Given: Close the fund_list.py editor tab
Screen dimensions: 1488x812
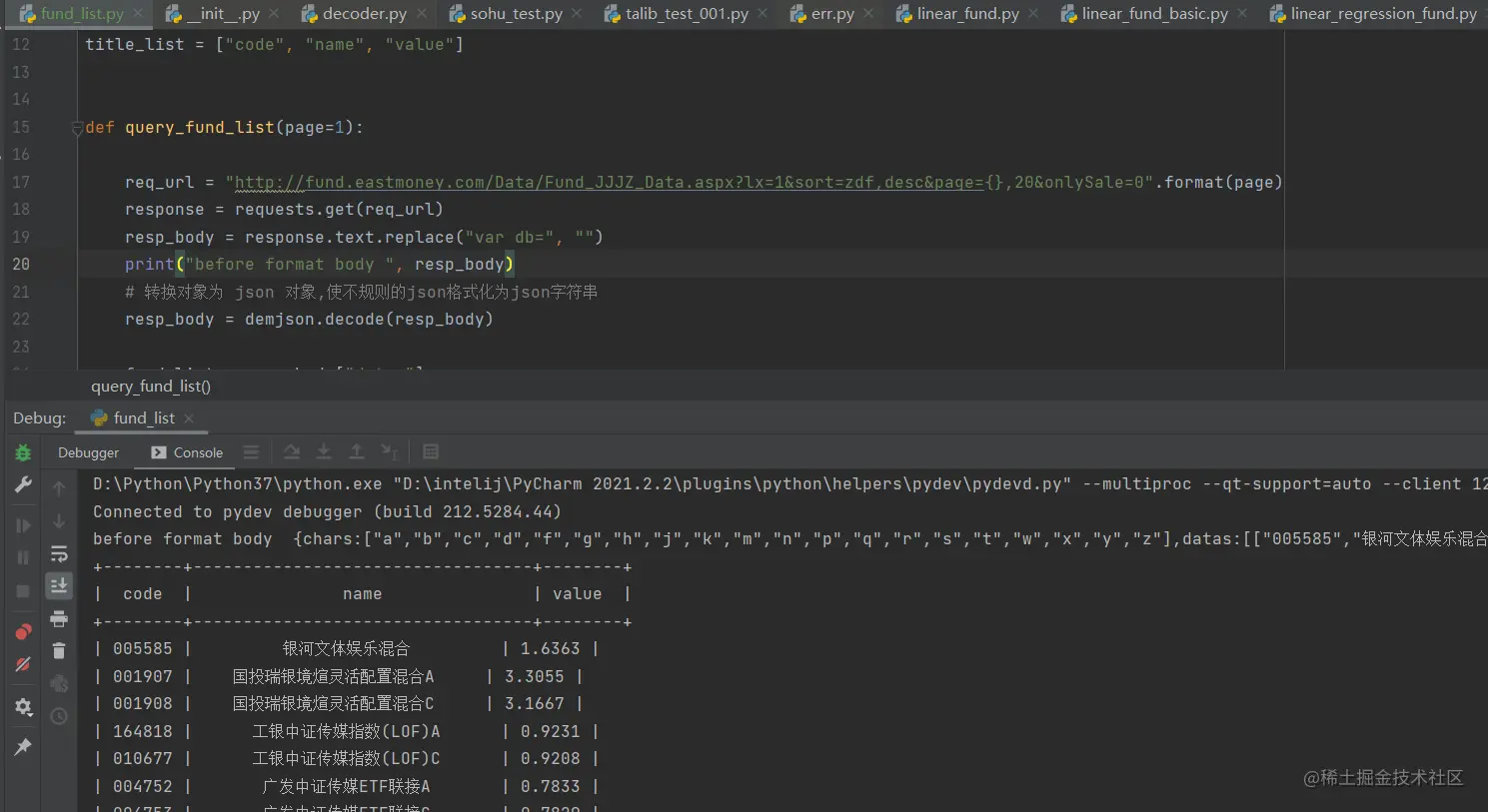Looking at the screenshot, I should point(139,14).
